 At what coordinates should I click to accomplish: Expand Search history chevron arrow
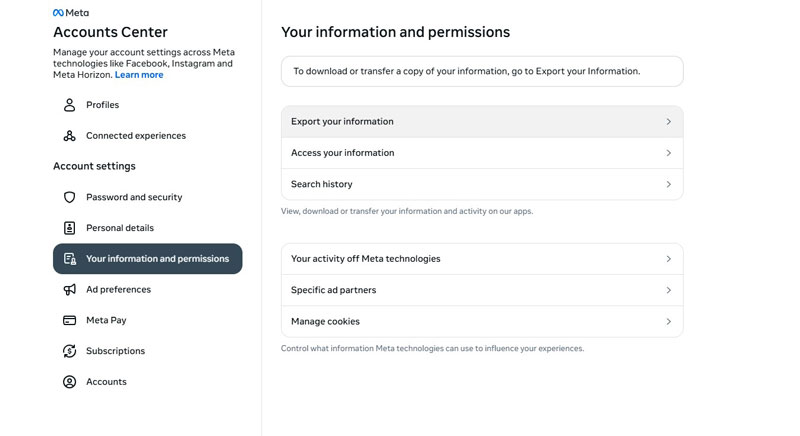point(668,185)
